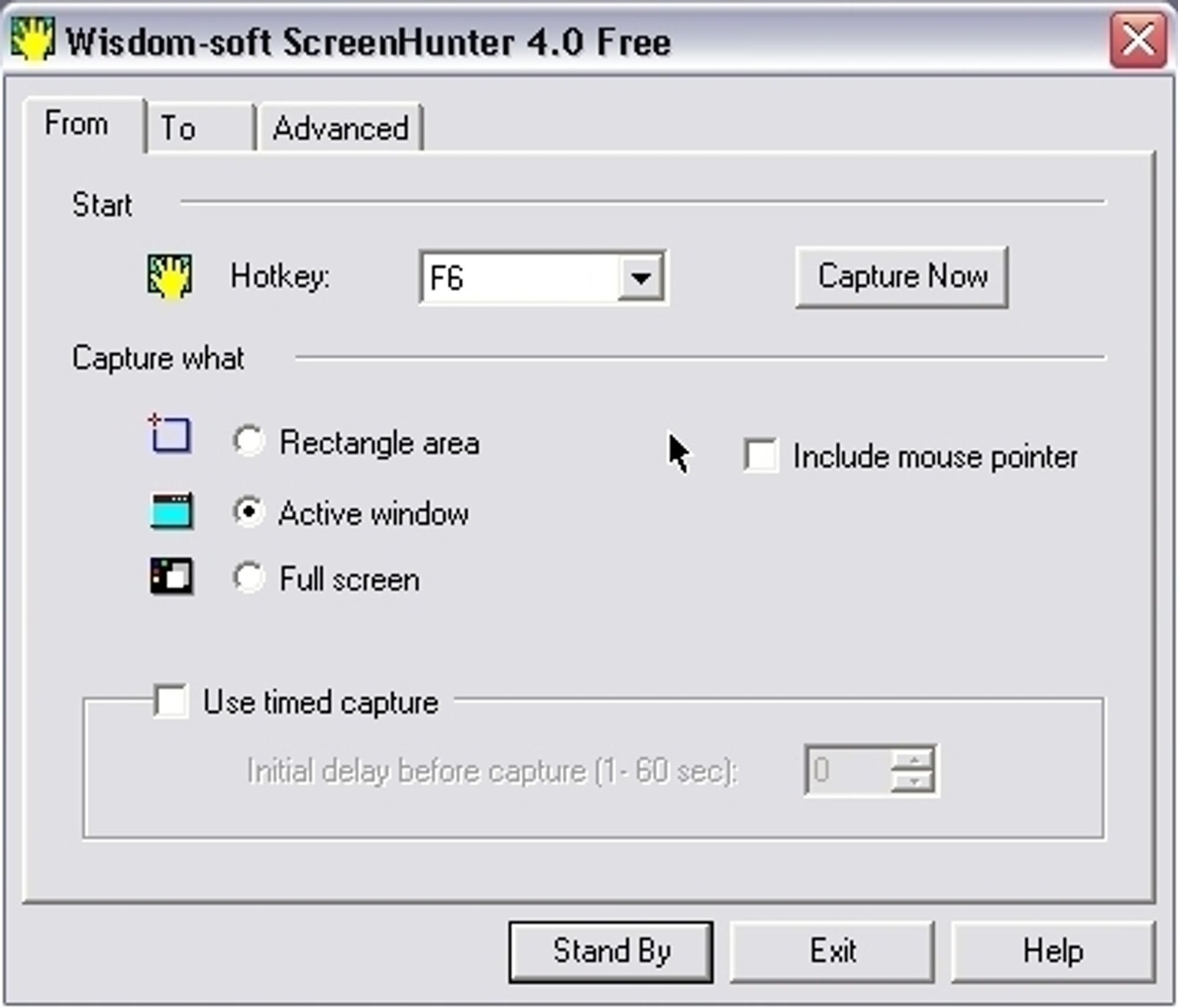This screenshot has width=1178, height=1008.
Task: Click the cyan Active window icon
Action: click(x=171, y=511)
